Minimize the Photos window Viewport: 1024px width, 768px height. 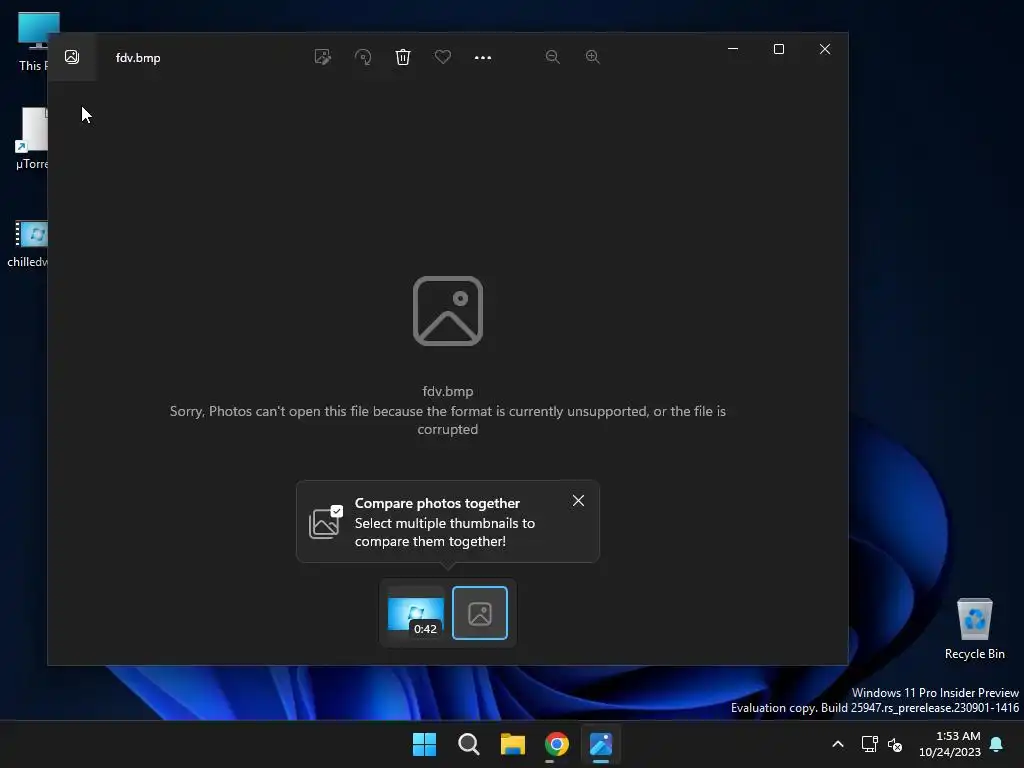[733, 49]
